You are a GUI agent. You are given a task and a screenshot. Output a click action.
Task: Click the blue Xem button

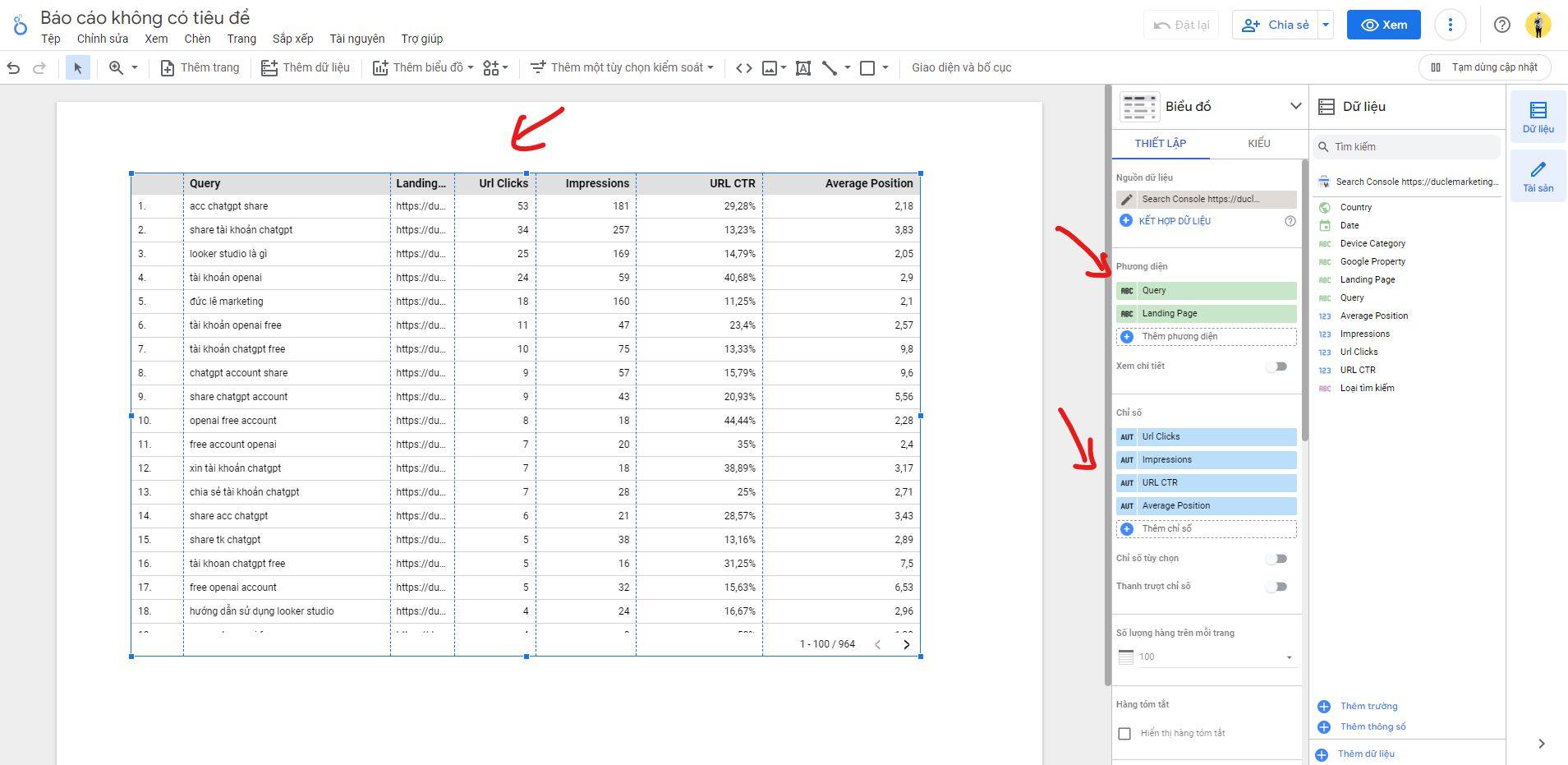click(1383, 25)
